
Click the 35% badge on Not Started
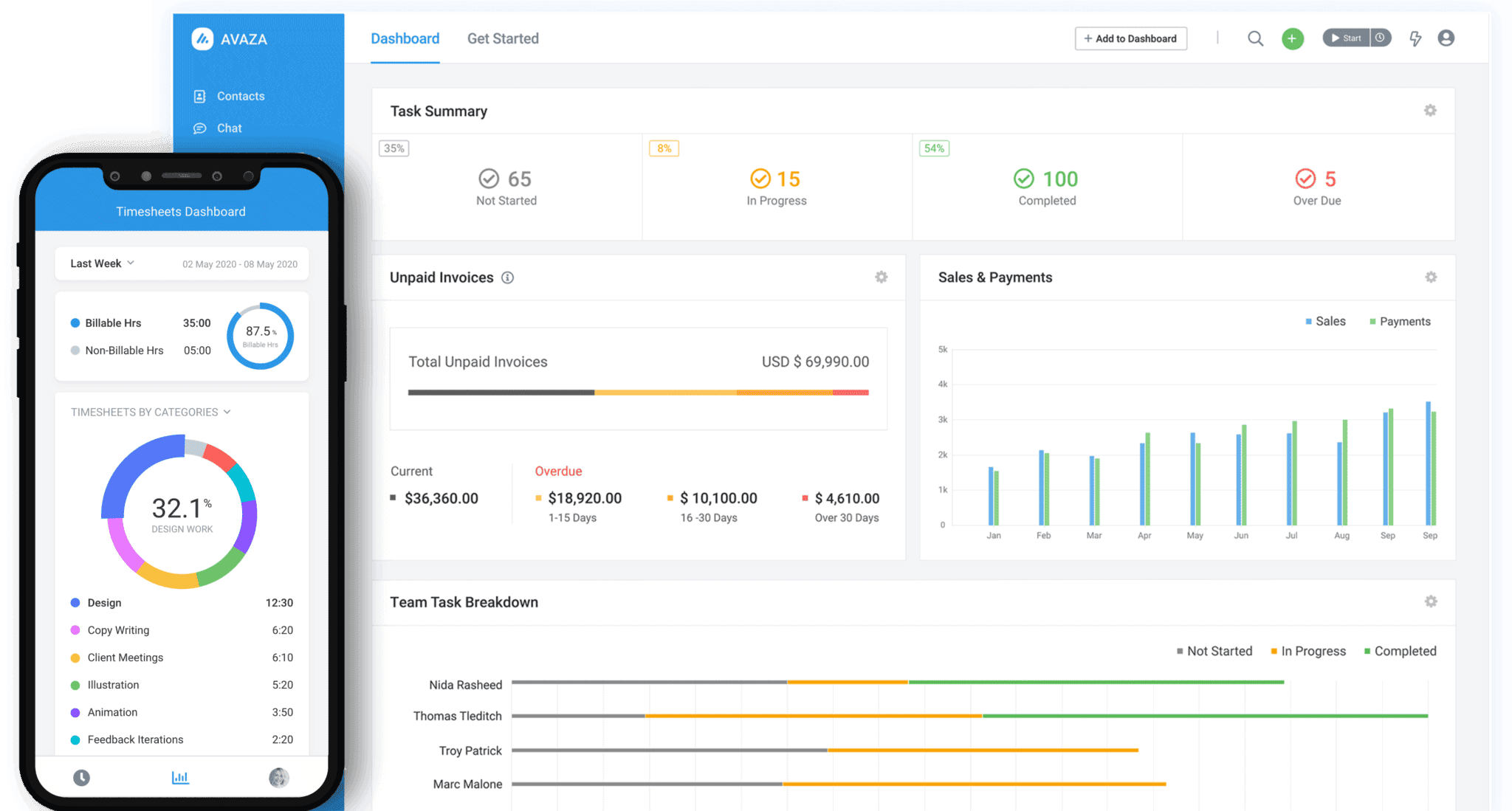tap(394, 148)
